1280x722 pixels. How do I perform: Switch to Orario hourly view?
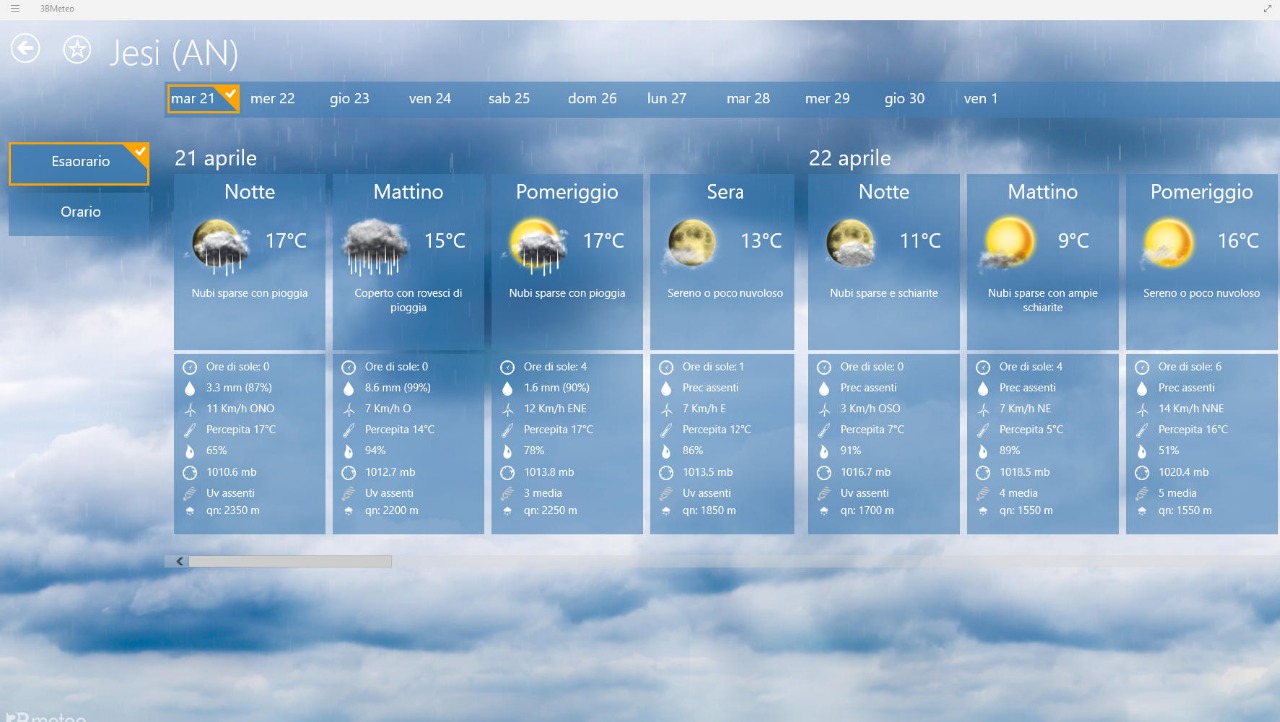(x=80, y=212)
